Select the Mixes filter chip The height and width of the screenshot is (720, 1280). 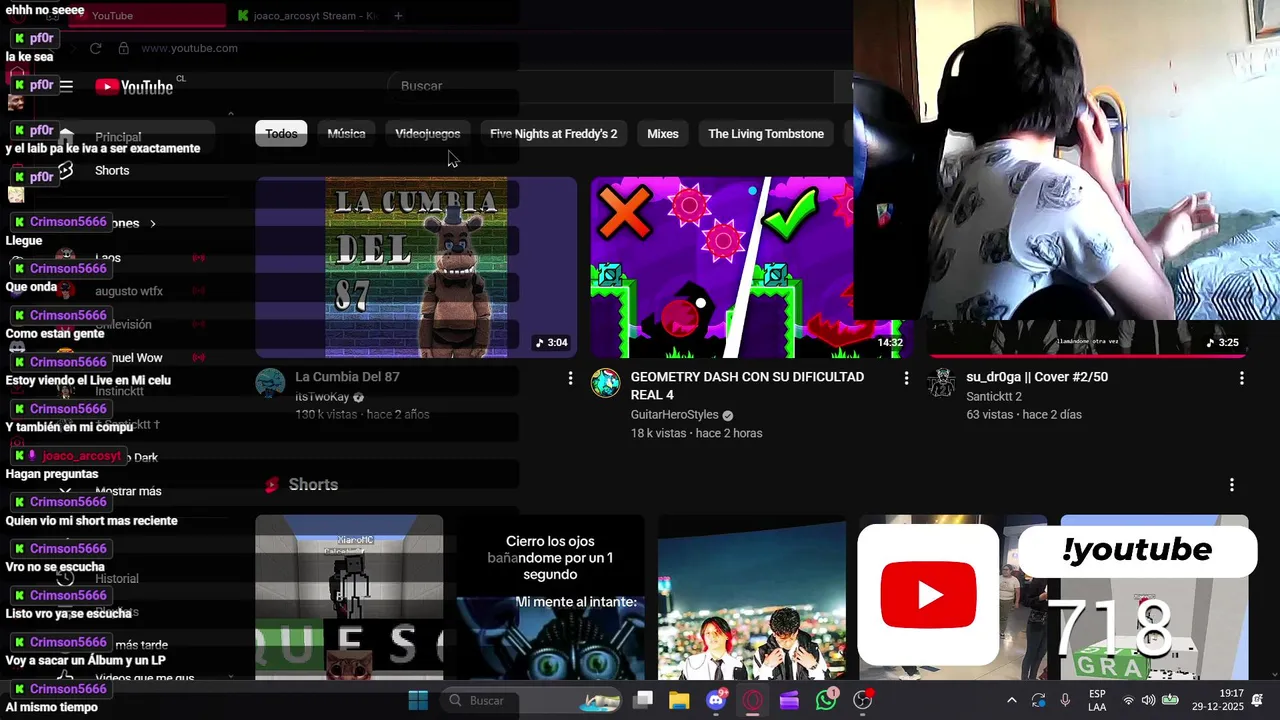[x=663, y=134]
